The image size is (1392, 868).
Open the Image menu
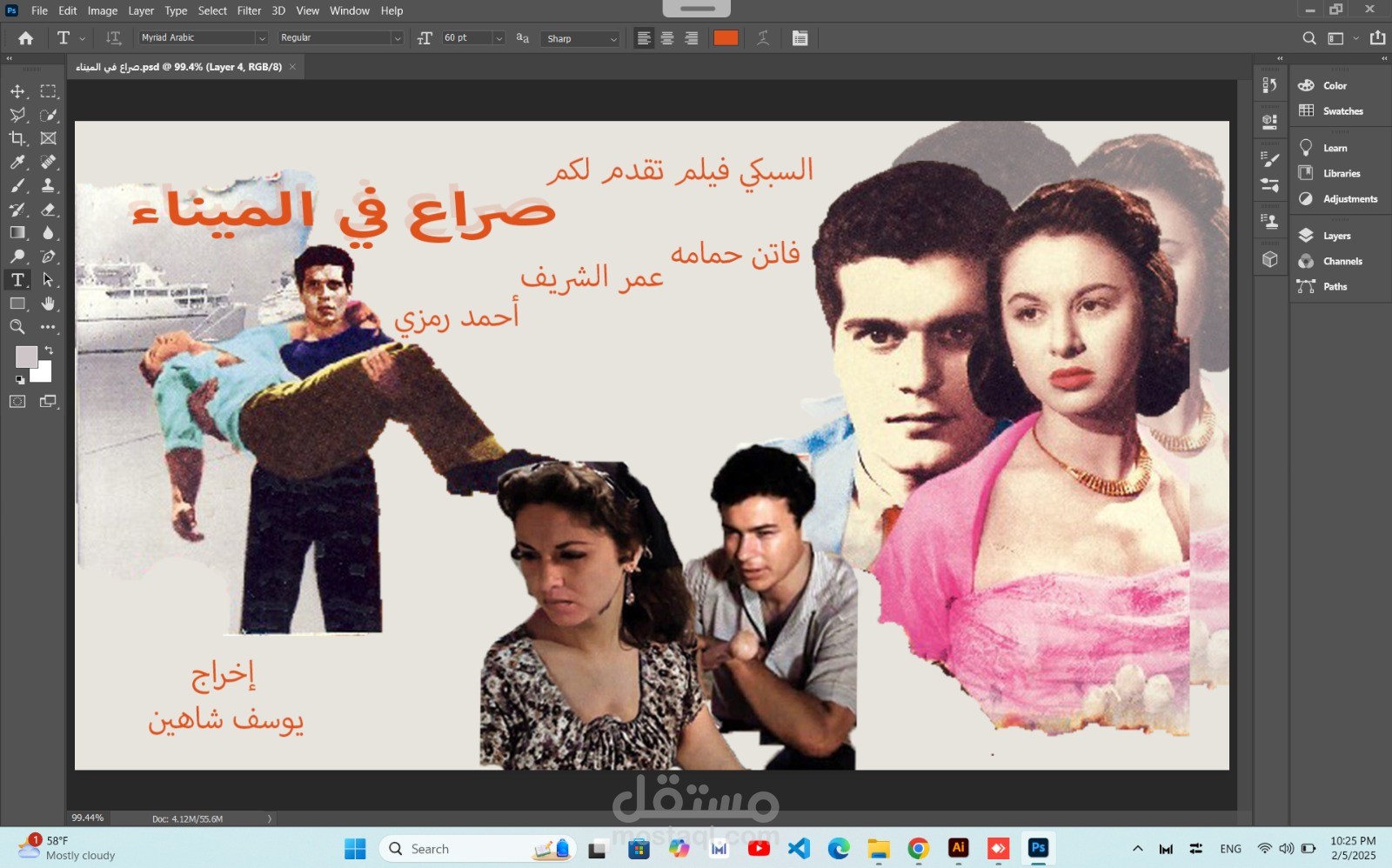point(103,10)
